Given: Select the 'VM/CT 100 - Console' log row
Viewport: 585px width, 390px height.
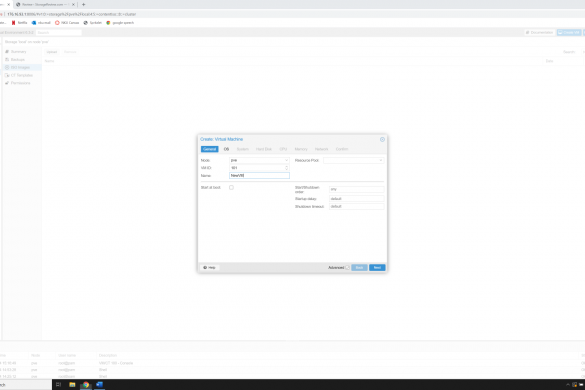Looking at the screenshot, I should tap(292, 363).
